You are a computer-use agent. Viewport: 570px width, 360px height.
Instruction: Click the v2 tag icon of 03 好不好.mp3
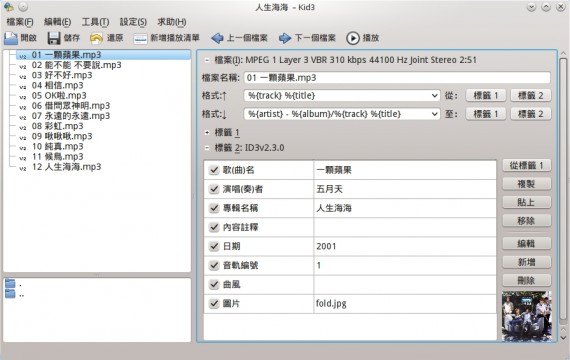click(x=23, y=76)
